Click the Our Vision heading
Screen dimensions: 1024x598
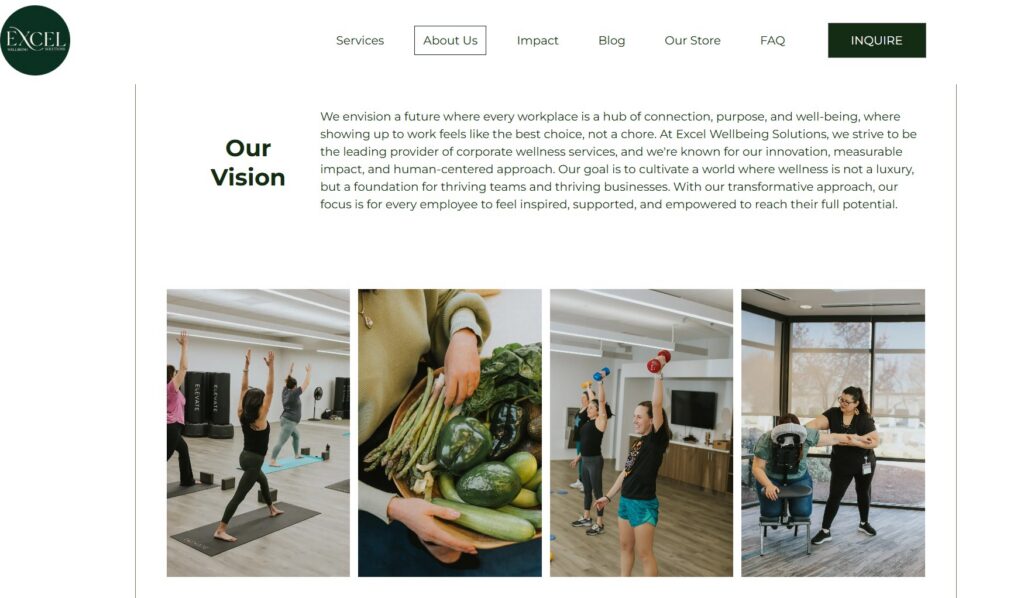click(248, 163)
